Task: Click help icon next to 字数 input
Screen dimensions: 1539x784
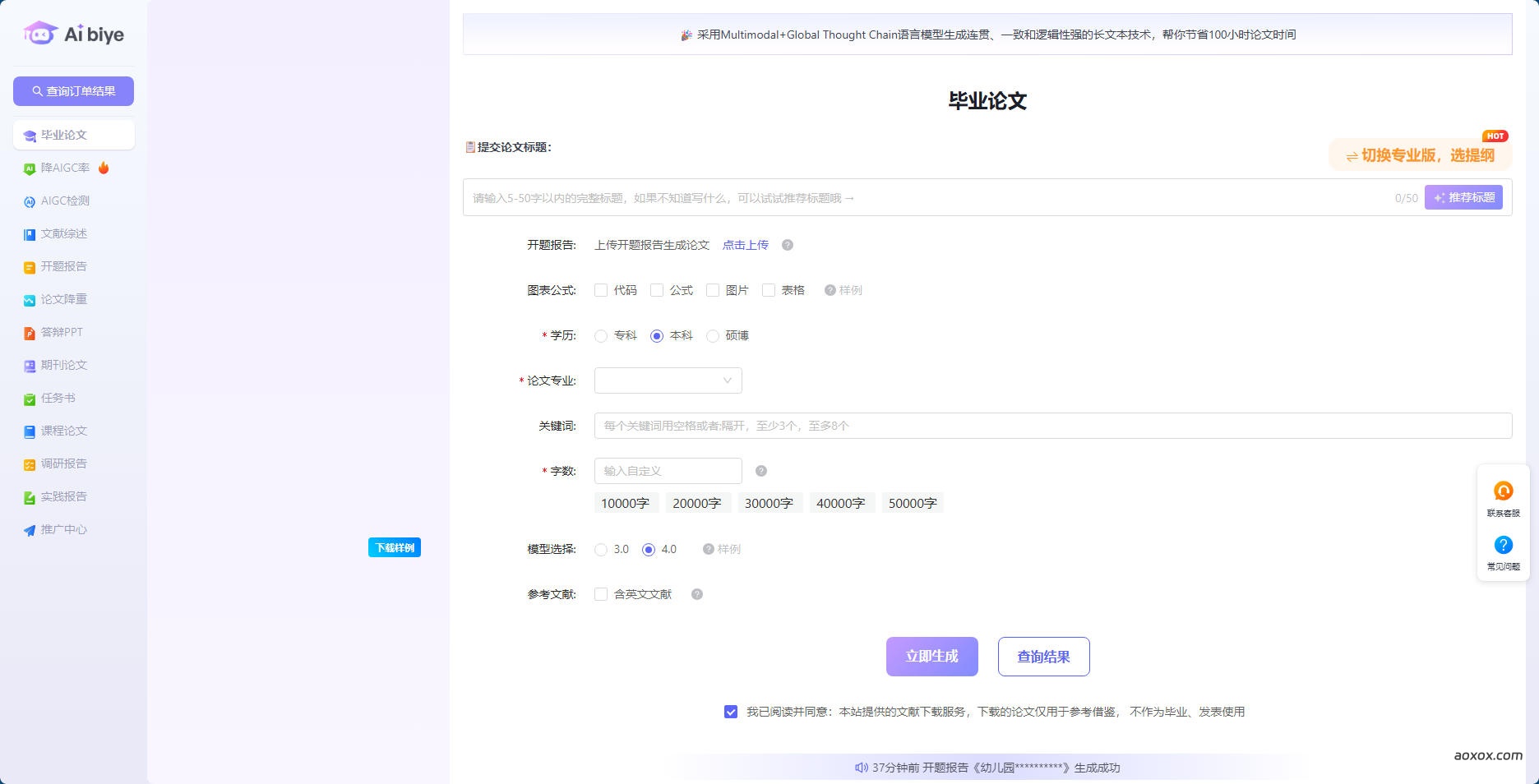Action: click(x=760, y=471)
